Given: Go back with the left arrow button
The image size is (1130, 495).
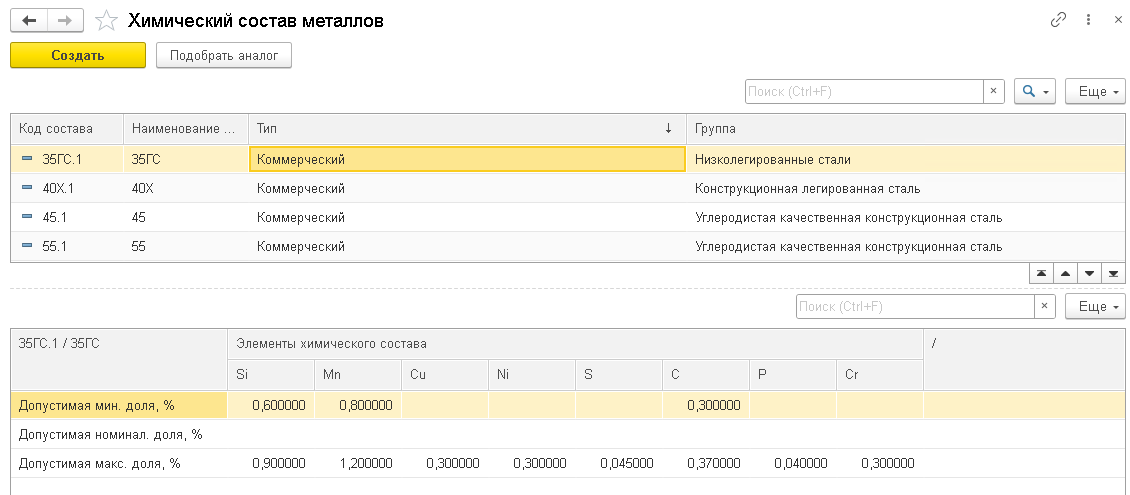Looking at the screenshot, I should (29, 21).
